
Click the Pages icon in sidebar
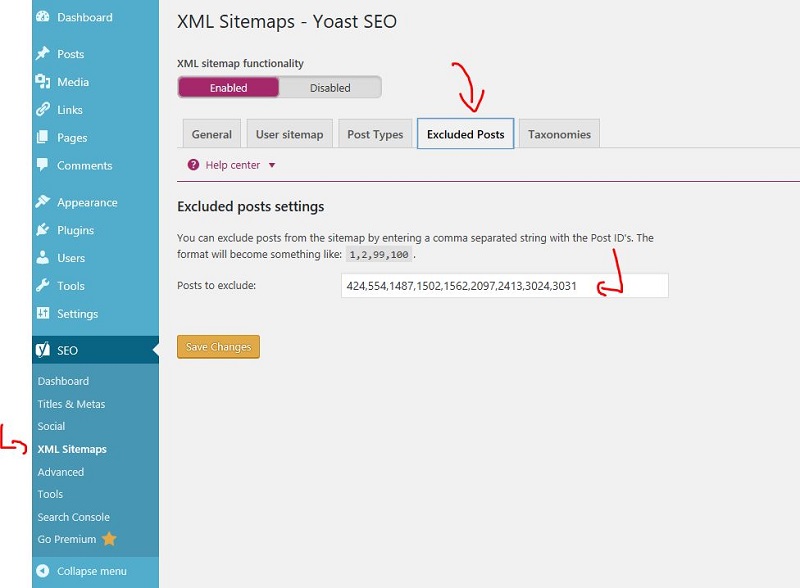(43, 137)
